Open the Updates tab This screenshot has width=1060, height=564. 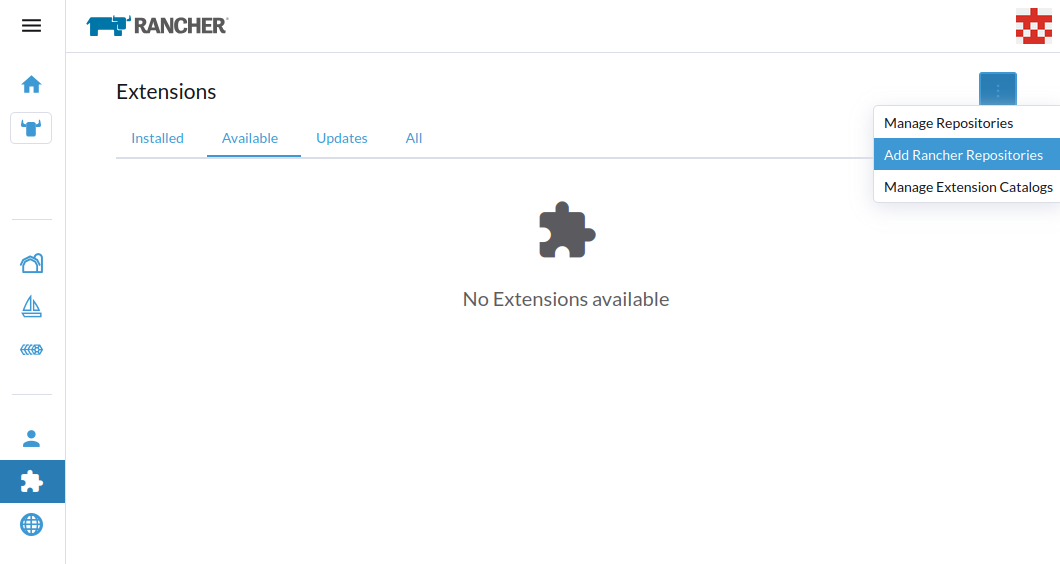pos(342,138)
